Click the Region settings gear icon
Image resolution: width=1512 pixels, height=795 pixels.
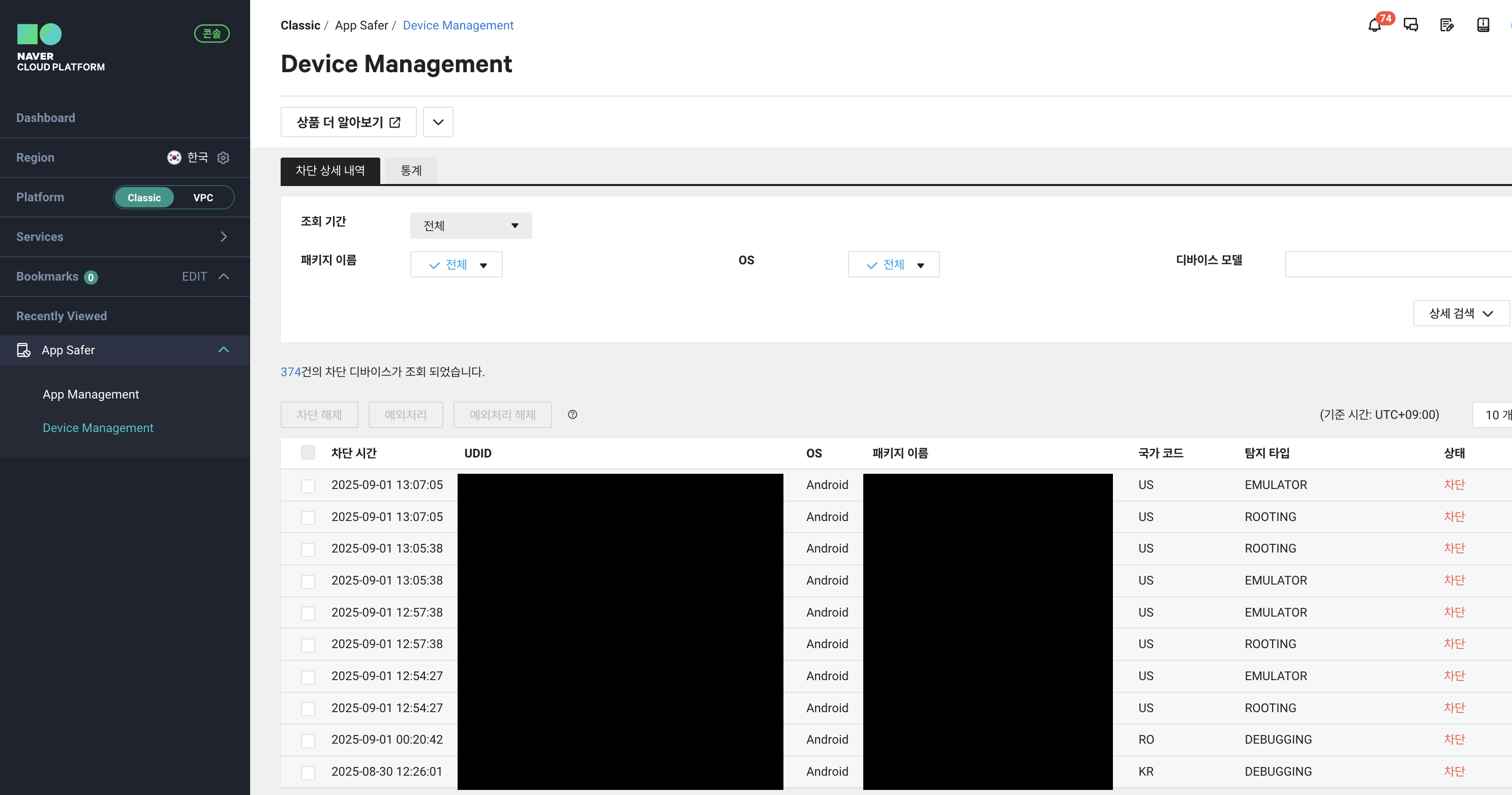pyautogui.click(x=223, y=158)
